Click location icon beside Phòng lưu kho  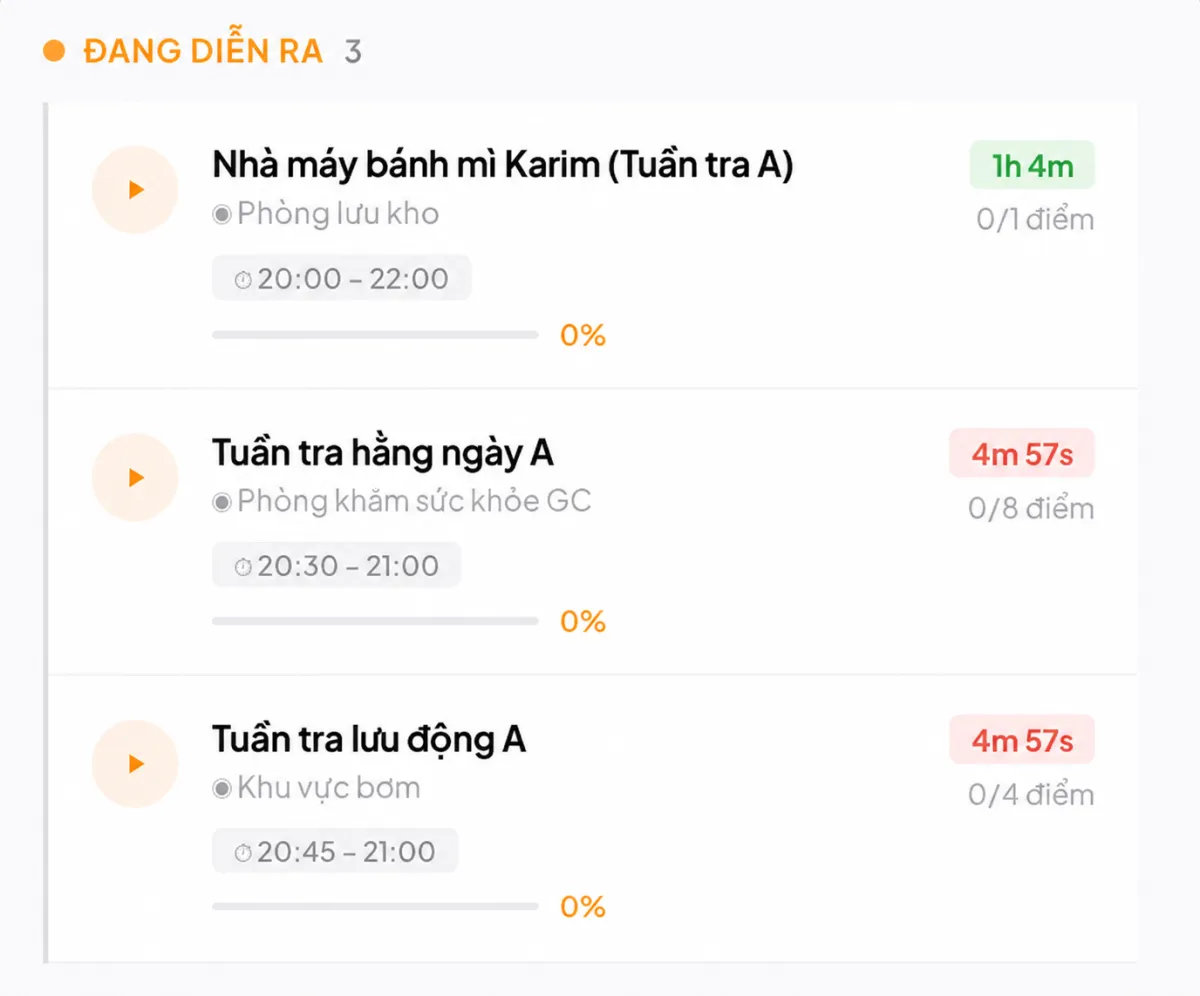[x=222, y=215]
